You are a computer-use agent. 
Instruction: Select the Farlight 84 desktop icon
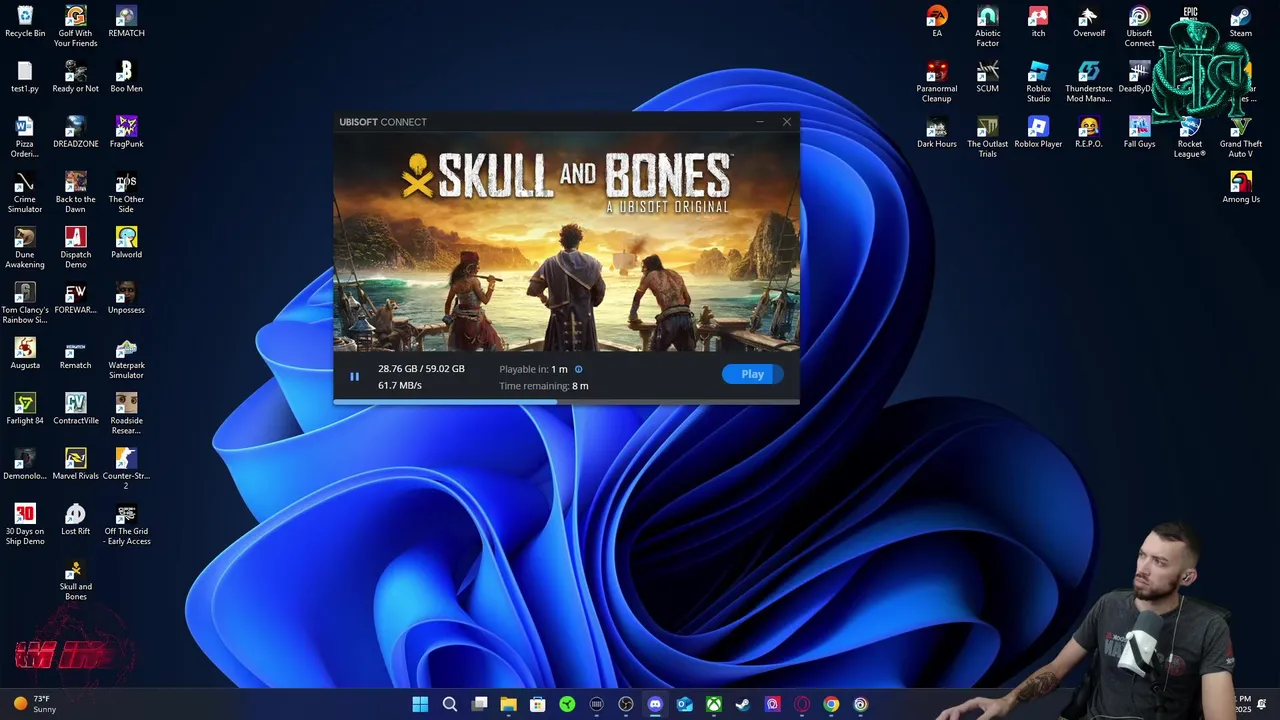(25, 408)
